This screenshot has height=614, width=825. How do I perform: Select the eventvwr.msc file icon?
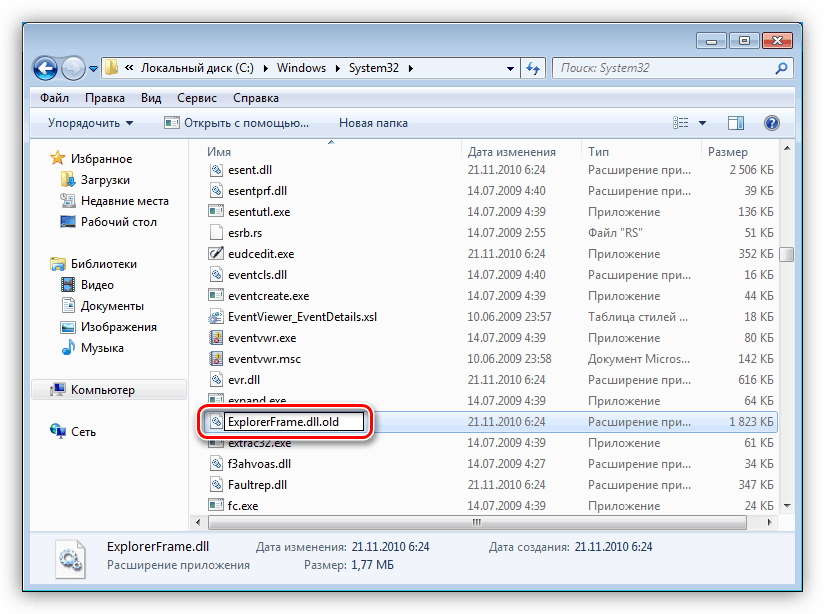click(216, 359)
